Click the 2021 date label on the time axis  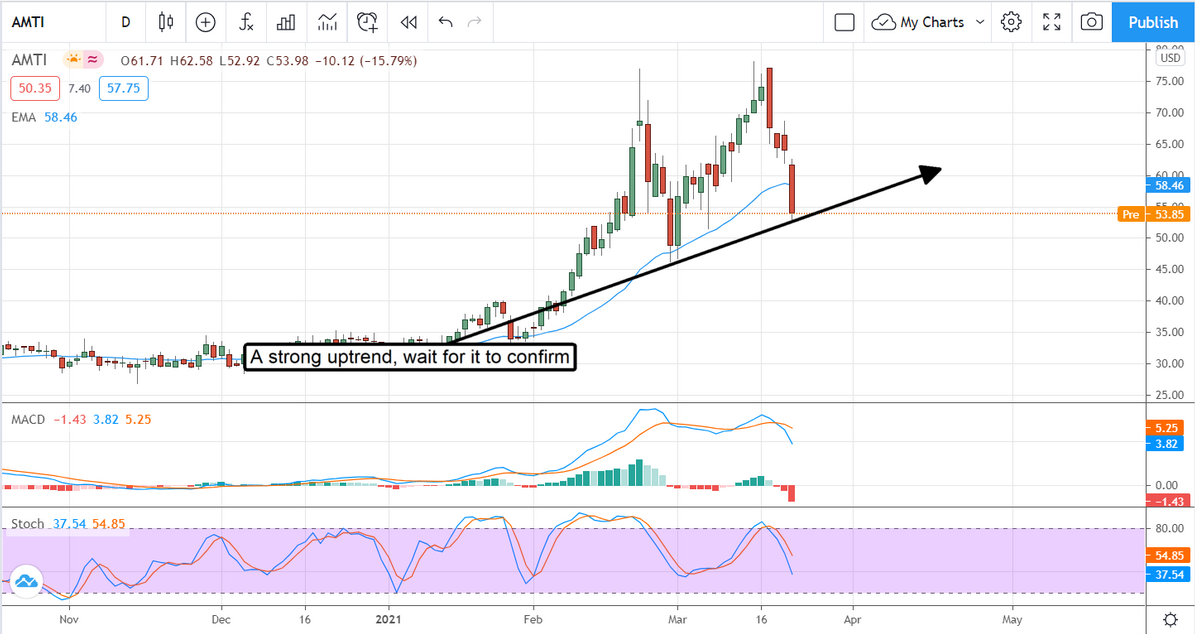click(x=389, y=619)
